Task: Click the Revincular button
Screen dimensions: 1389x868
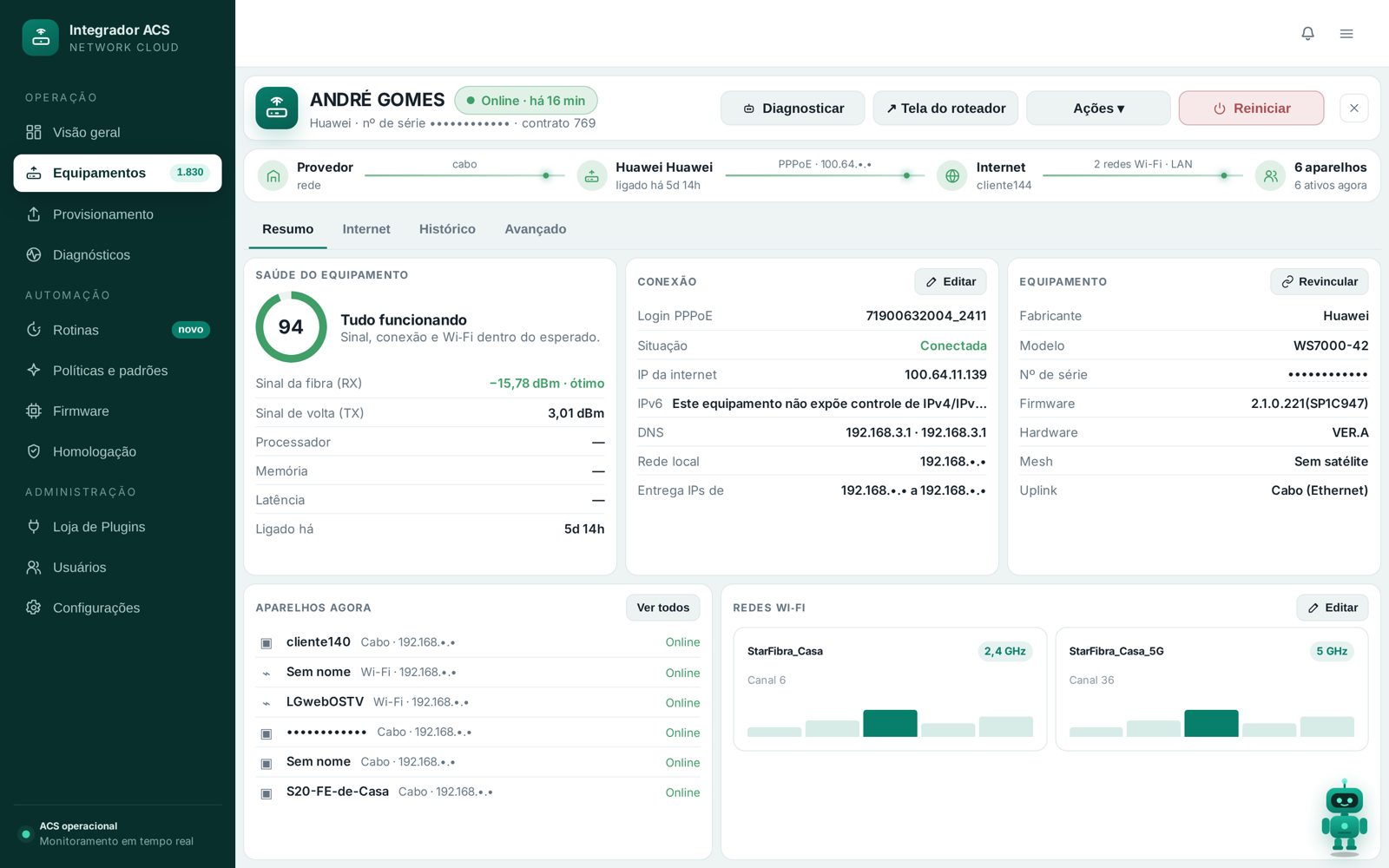Action: point(1320,281)
